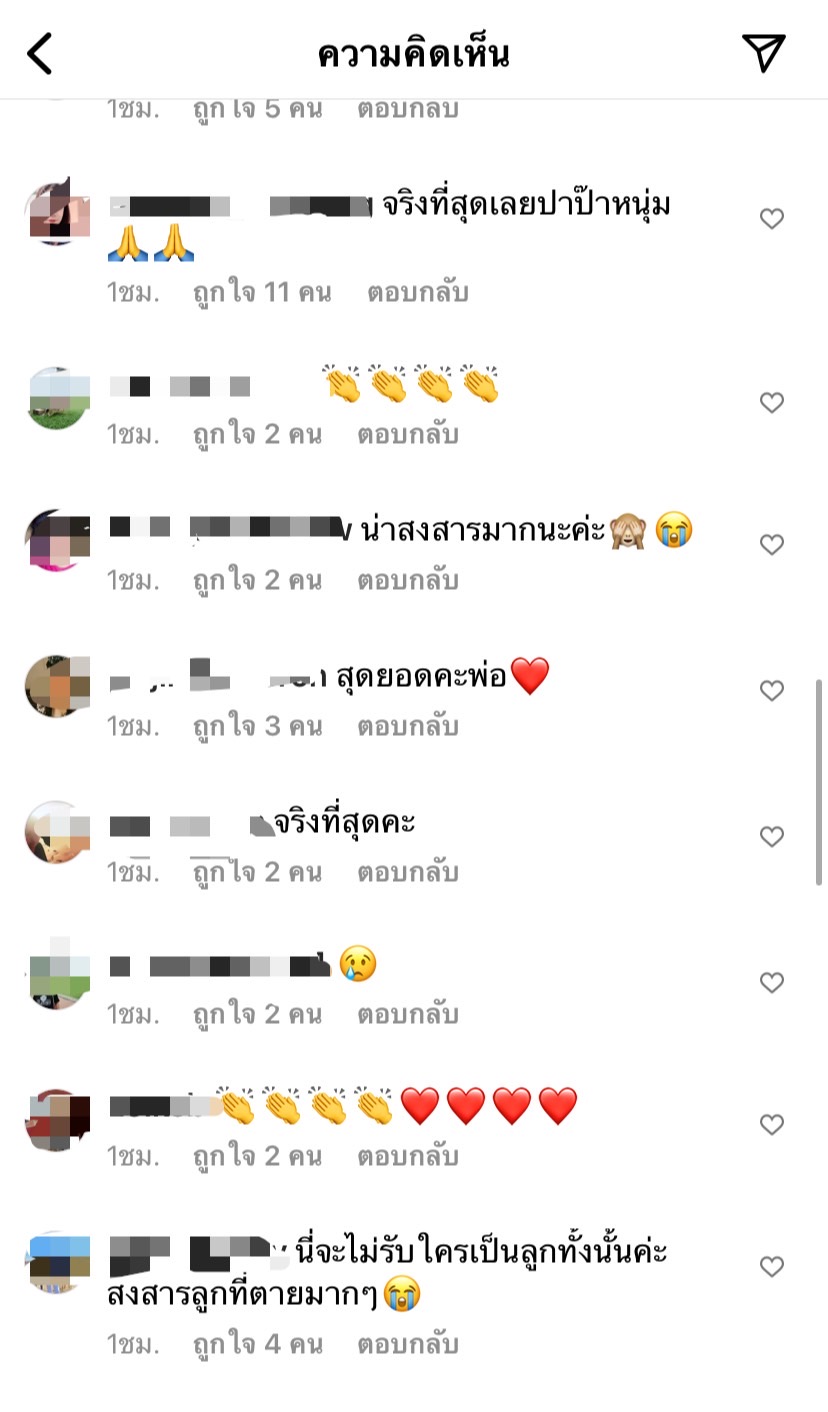Like the comment 'น่าสงสารมากนะค่ะ'
828x1412 pixels.
(771, 544)
